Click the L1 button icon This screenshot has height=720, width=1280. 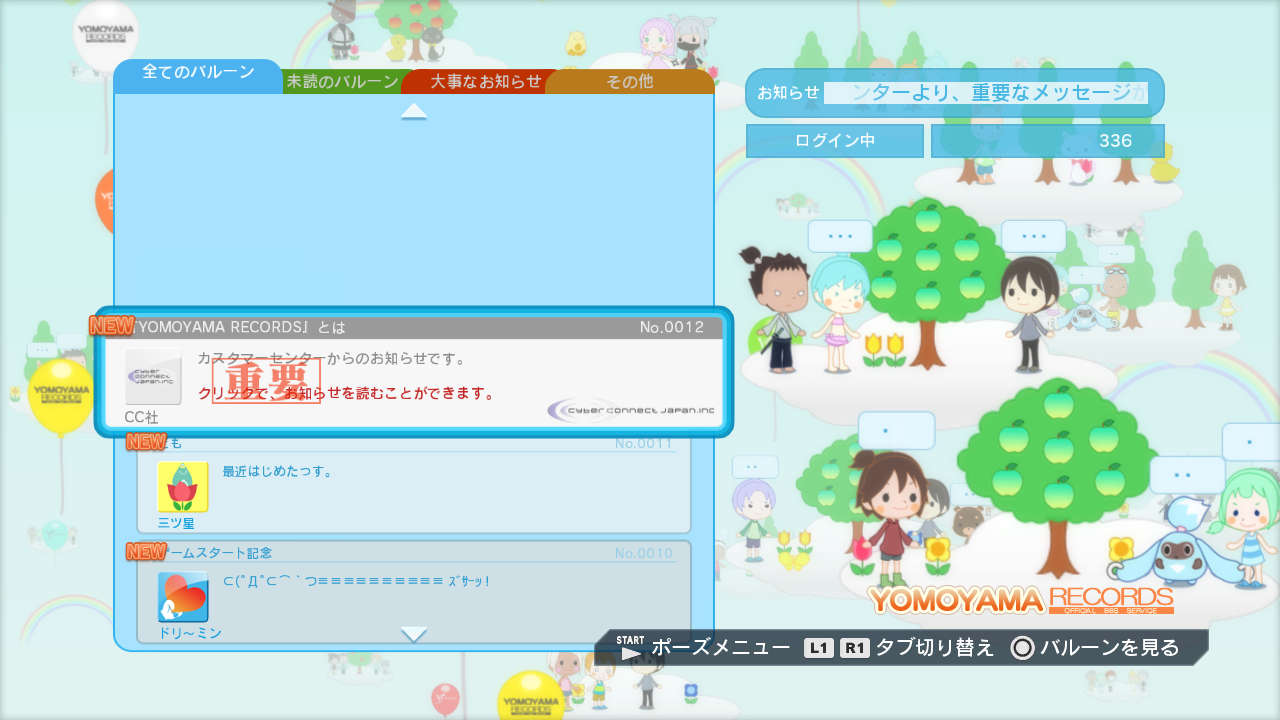click(819, 648)
